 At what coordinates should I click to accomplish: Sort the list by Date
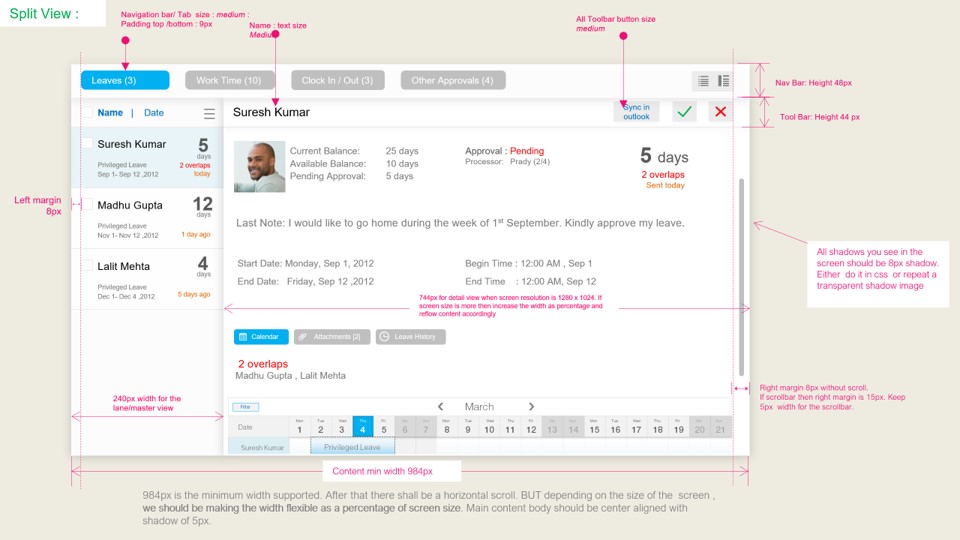(x=153, y=113)
